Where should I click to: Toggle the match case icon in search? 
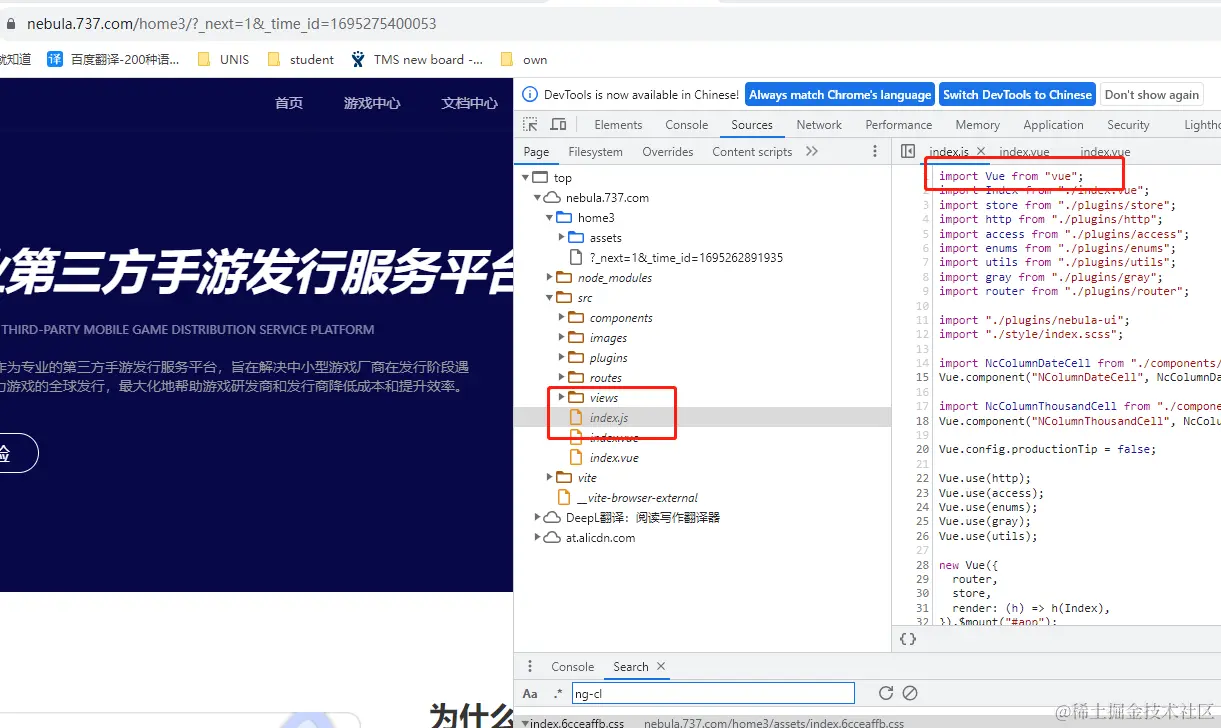(530, 693)
